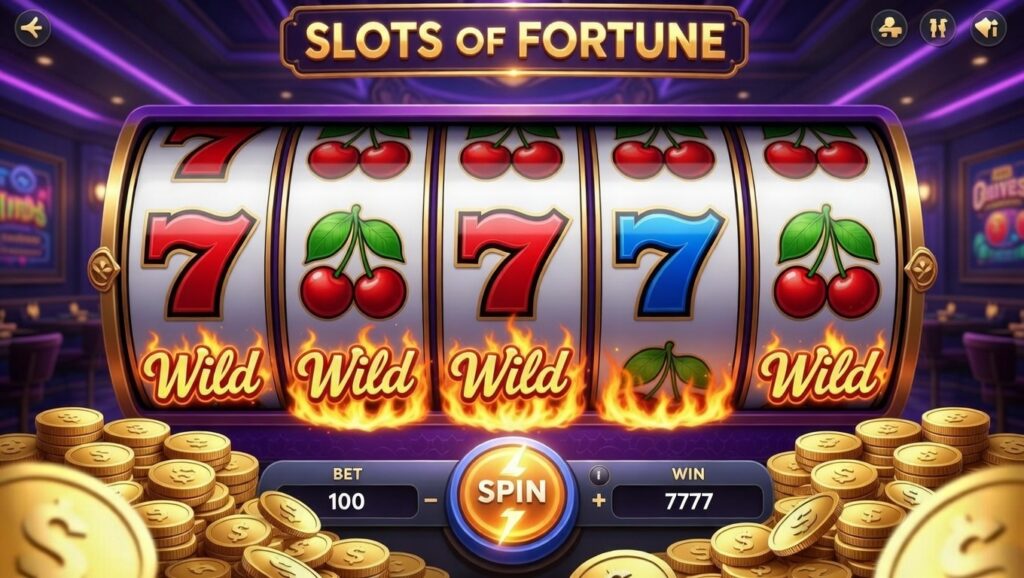Click the left gold ornament on reel frame
The width and height of the screenshot is (1024, 578).
104,269
